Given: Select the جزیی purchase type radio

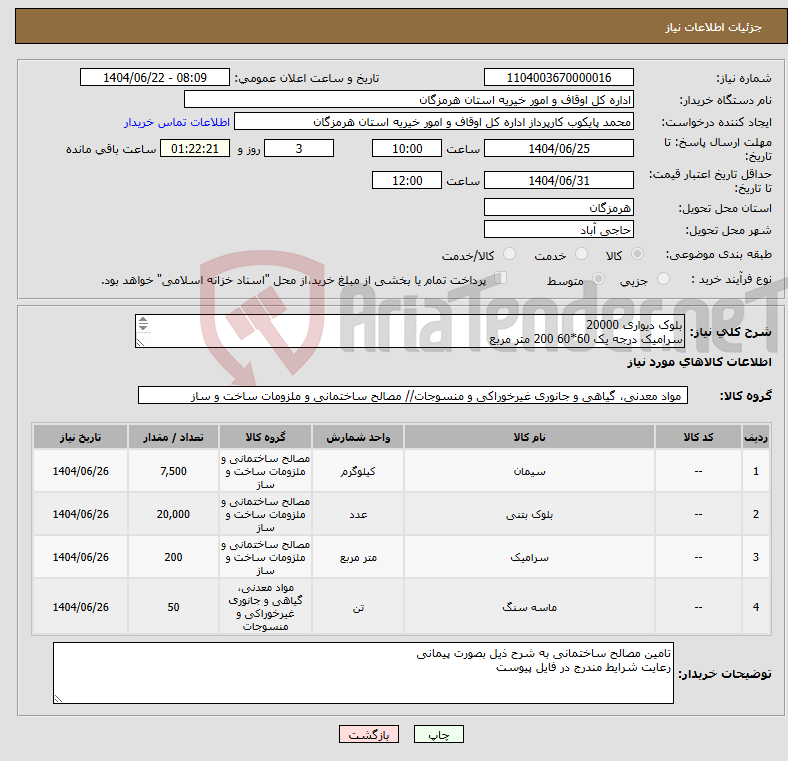Looking at the screenshot, I should pyautogui.click(x=663, y=278).
